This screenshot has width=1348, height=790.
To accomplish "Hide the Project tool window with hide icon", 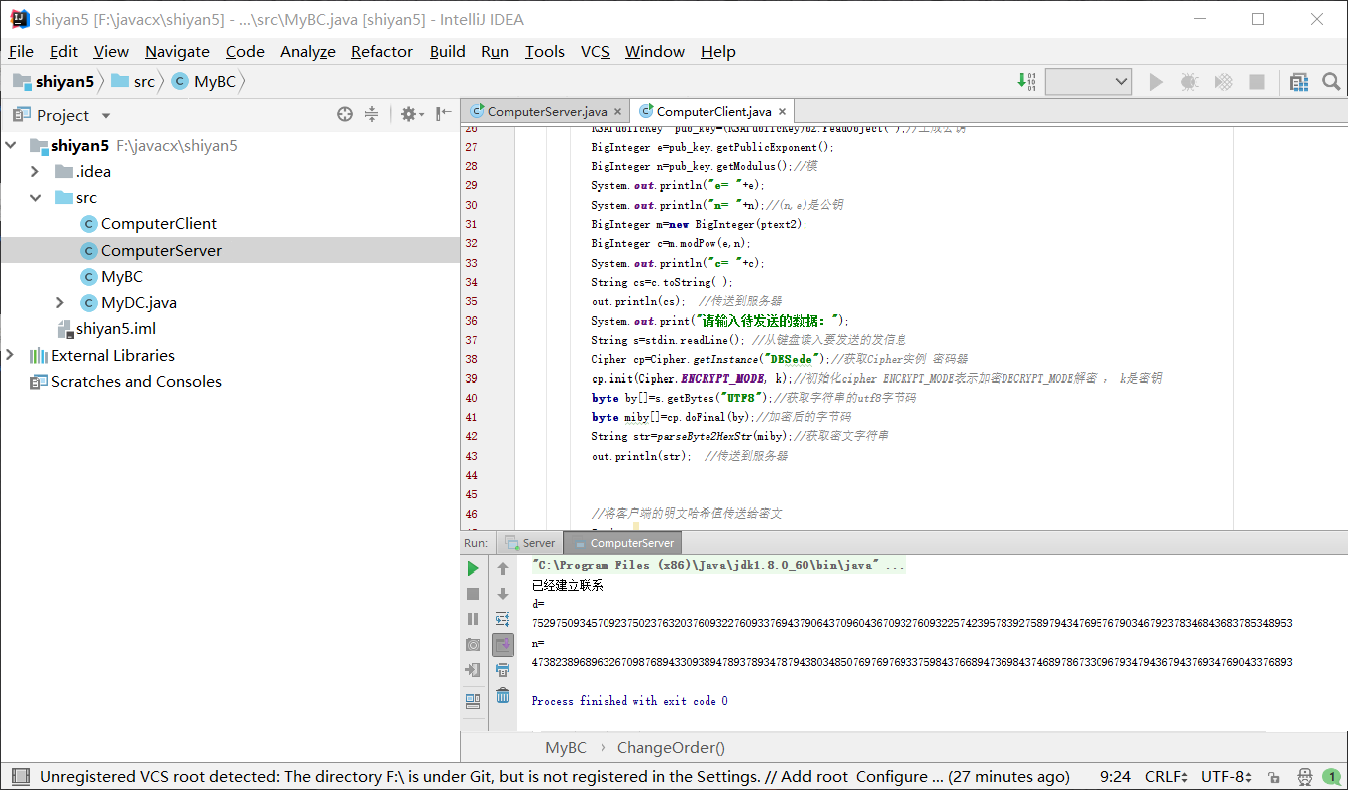I will [x=444, y=115].
